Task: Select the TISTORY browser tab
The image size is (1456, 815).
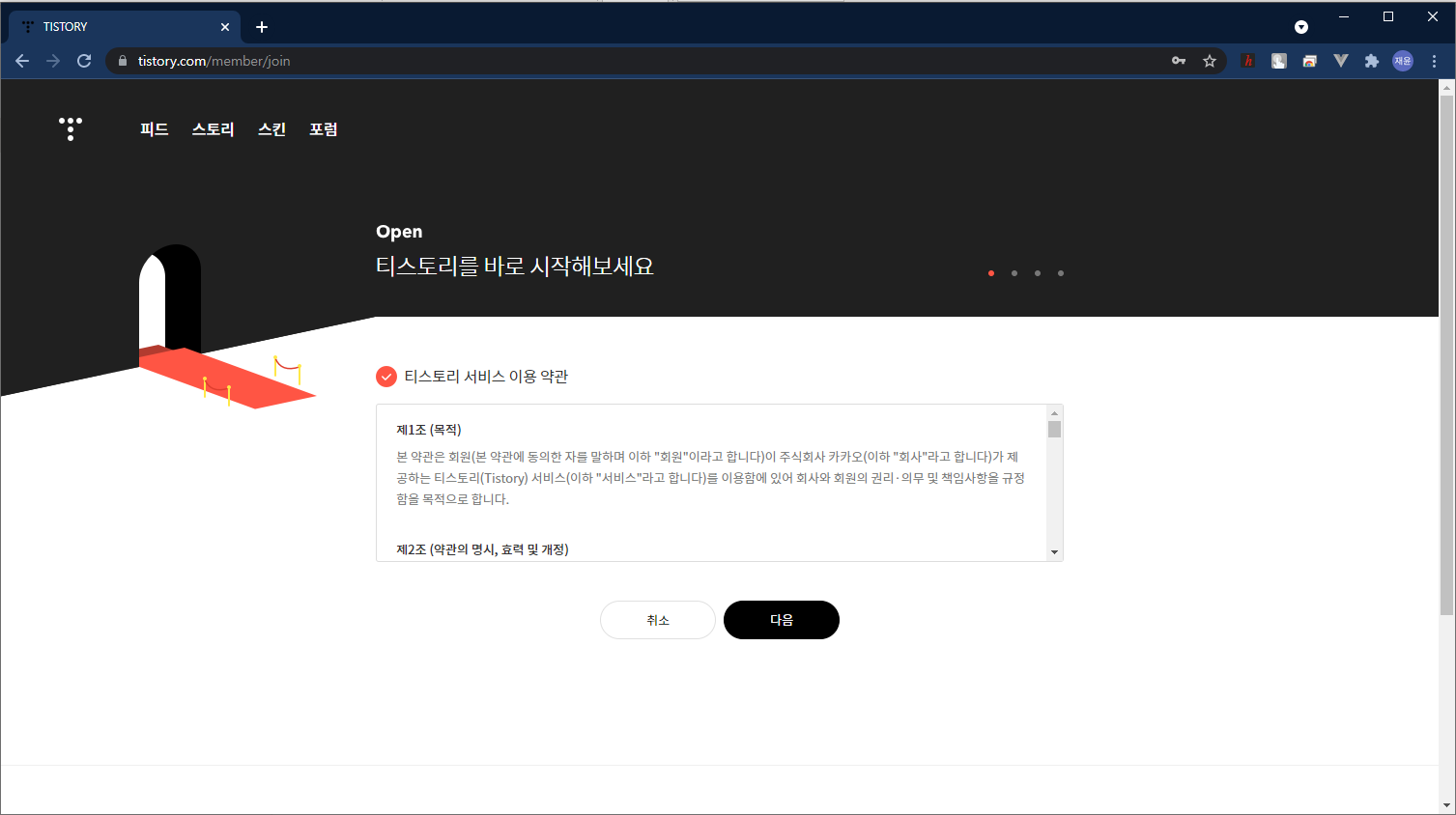Action: click(x=126, y=27)
